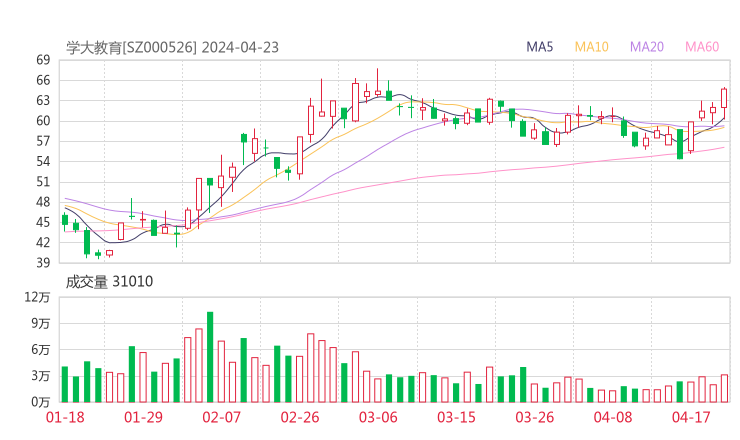Click the 12万 volume axis label
The height and width of the screenshot is (440, 740).
(37, 297)
